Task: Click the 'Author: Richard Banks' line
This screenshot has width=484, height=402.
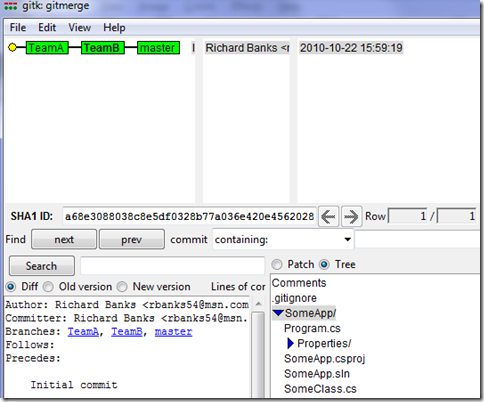Action: [127, 305]
